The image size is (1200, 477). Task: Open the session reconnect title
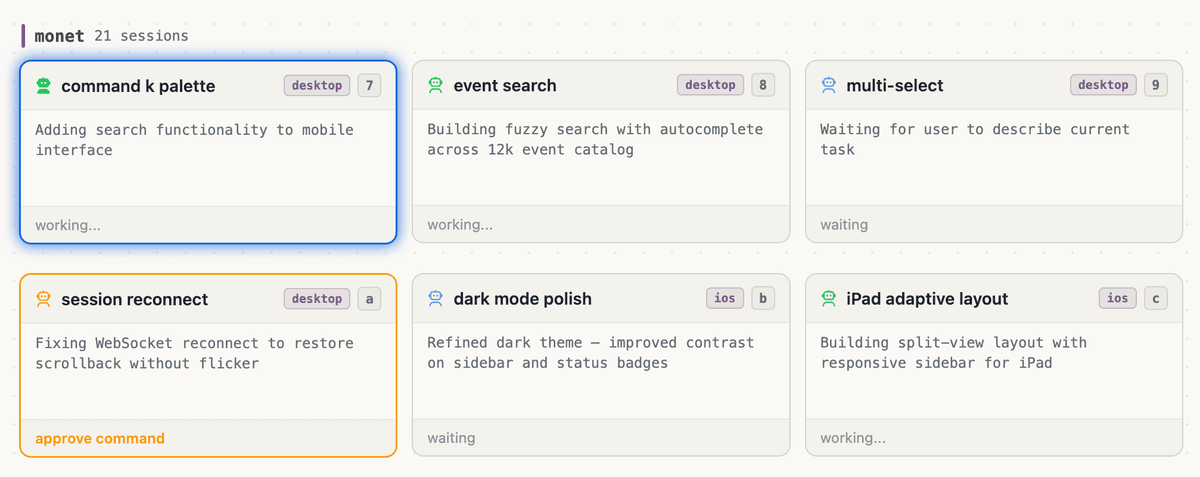pos(135,299)
